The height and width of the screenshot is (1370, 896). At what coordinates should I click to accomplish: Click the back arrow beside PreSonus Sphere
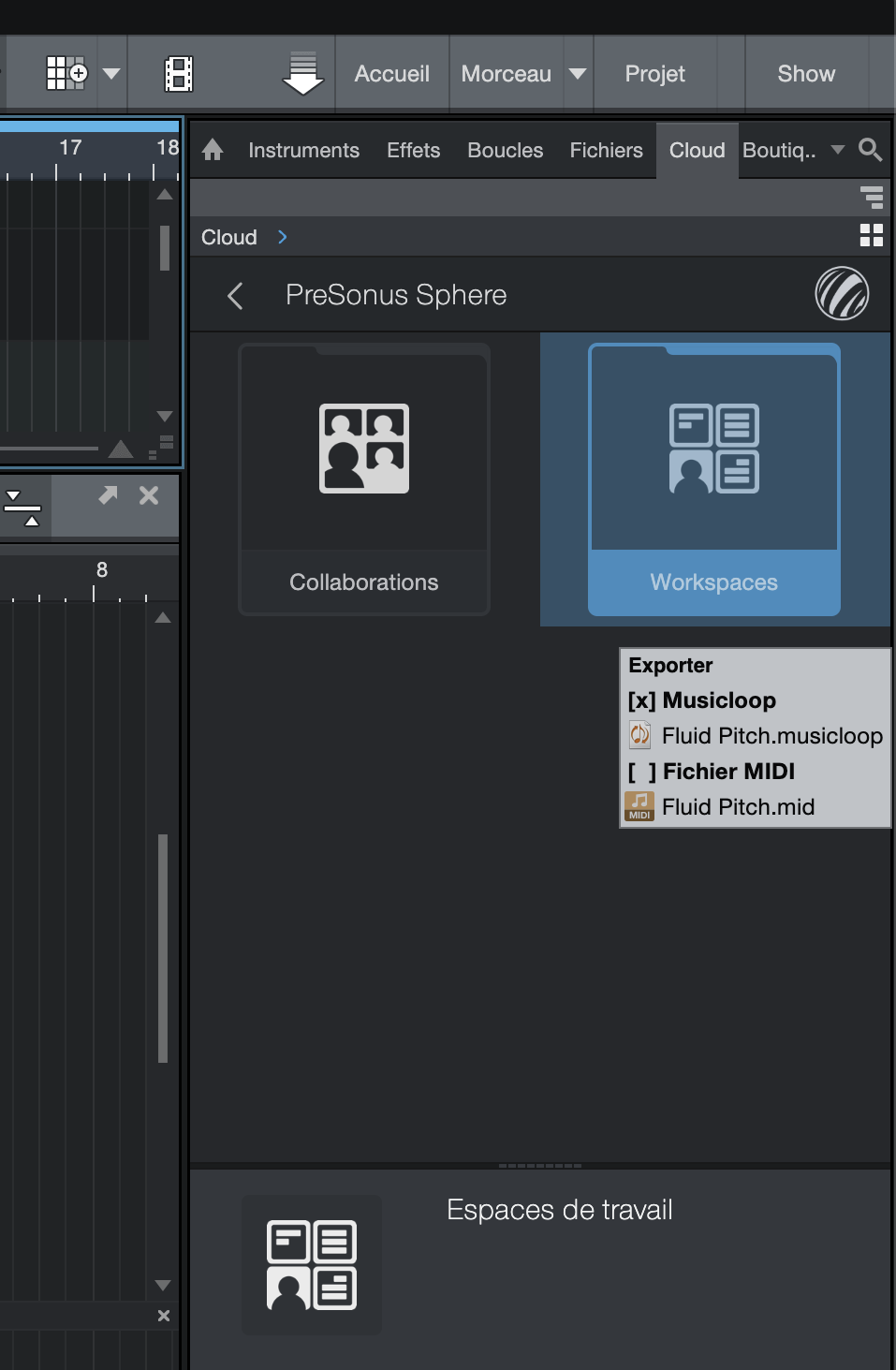click(x=234, y=294)
